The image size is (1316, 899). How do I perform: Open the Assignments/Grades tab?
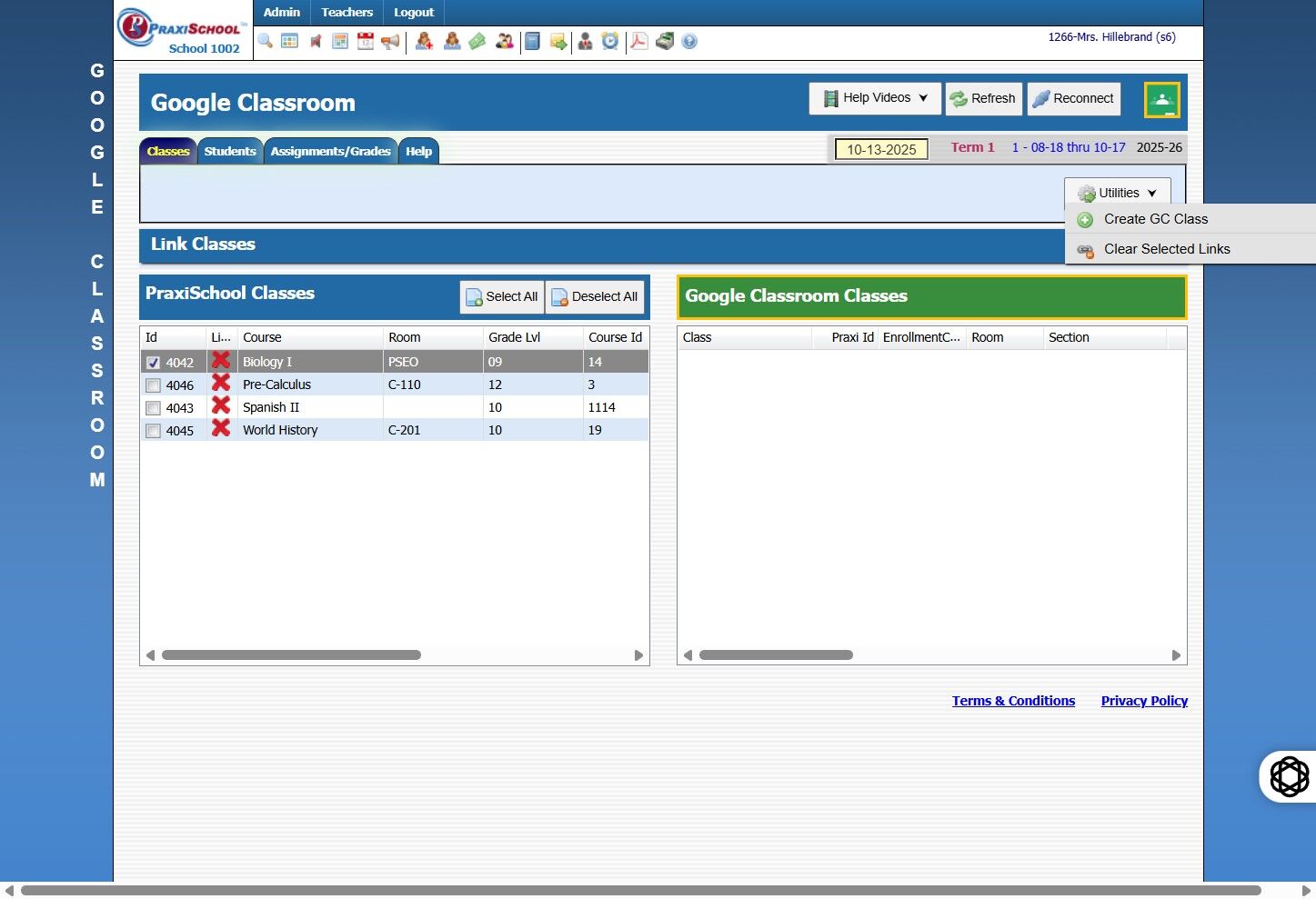pos(330,151)
